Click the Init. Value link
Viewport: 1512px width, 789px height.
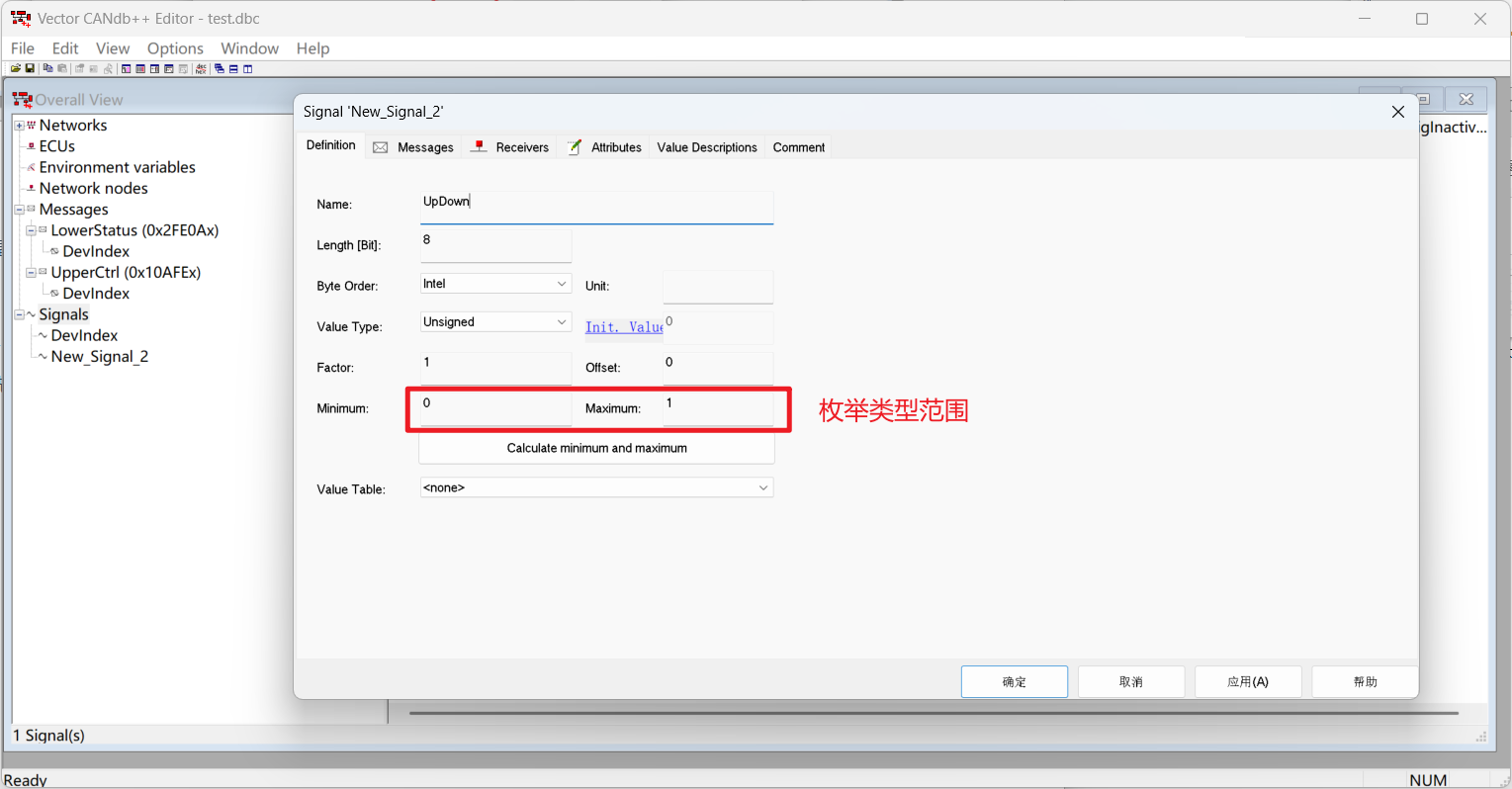click(x=623, y=327)
